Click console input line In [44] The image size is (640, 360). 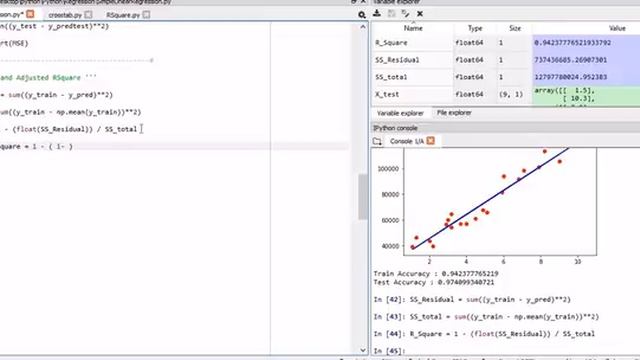(x=484, y=334)
